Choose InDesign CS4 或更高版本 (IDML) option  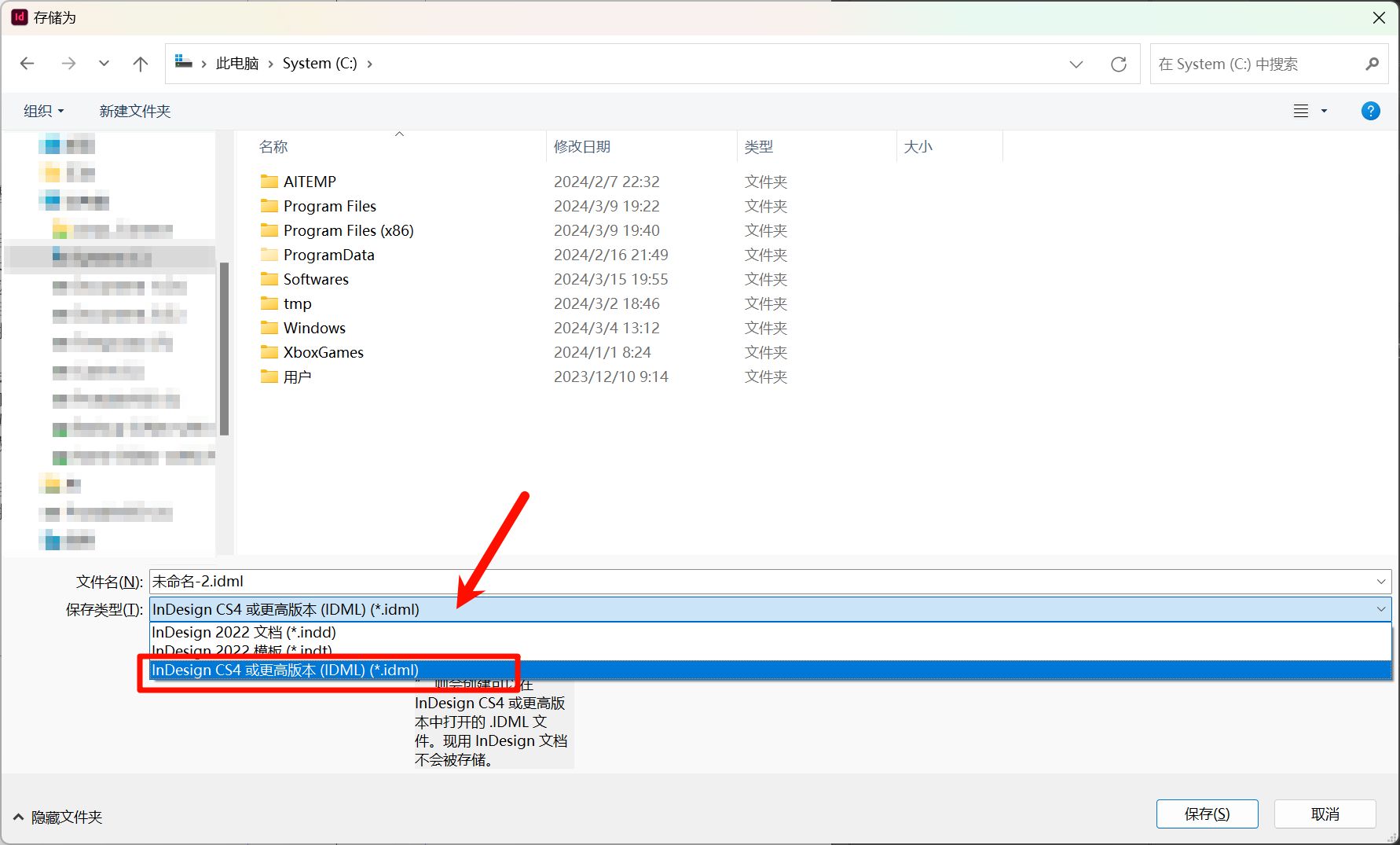(x=285, y=670)
